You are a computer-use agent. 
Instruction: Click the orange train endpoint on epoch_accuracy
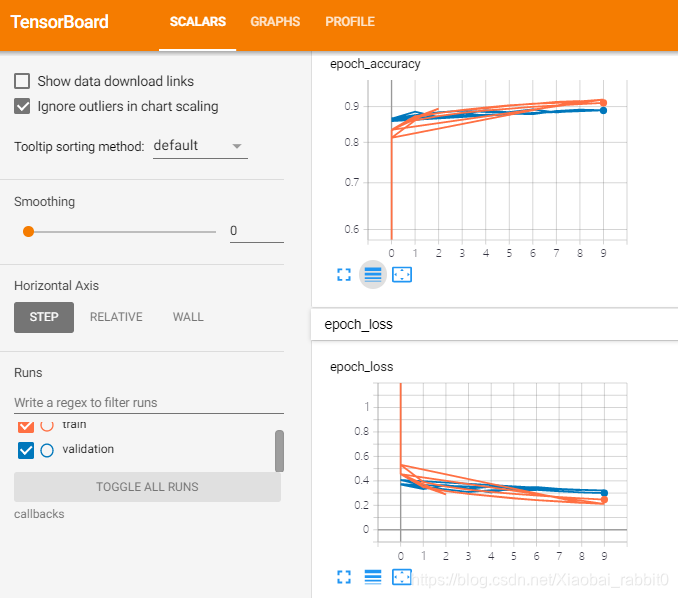click(603, 102)
